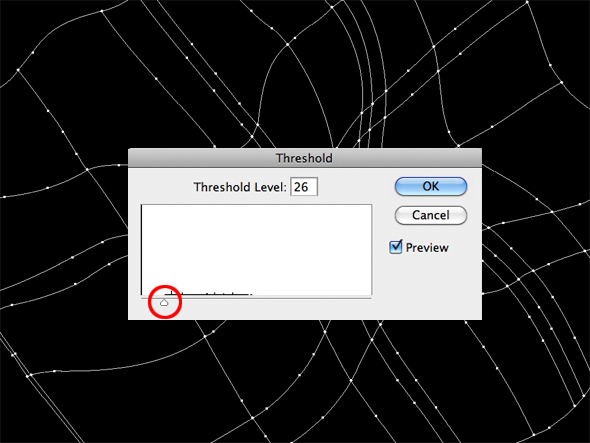Click the threshold slider triangle handle
The height and width of the screenshot is (443, 590).
(x=164, y=302)
